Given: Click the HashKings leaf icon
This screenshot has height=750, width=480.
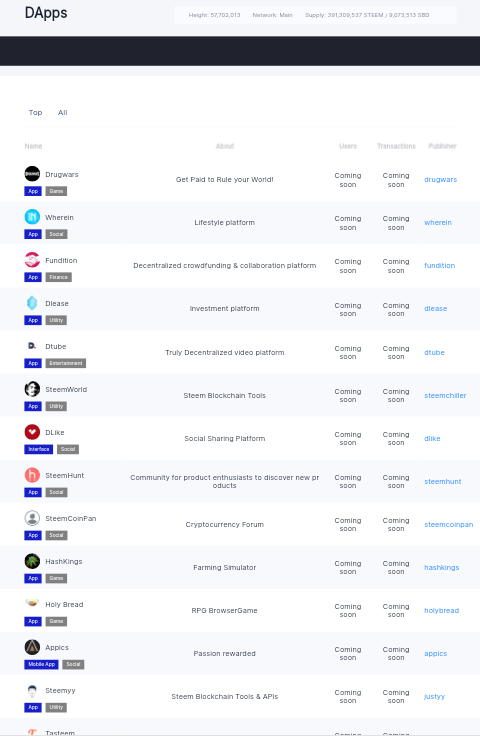Looking at the screenshot, I should (32, 561).
